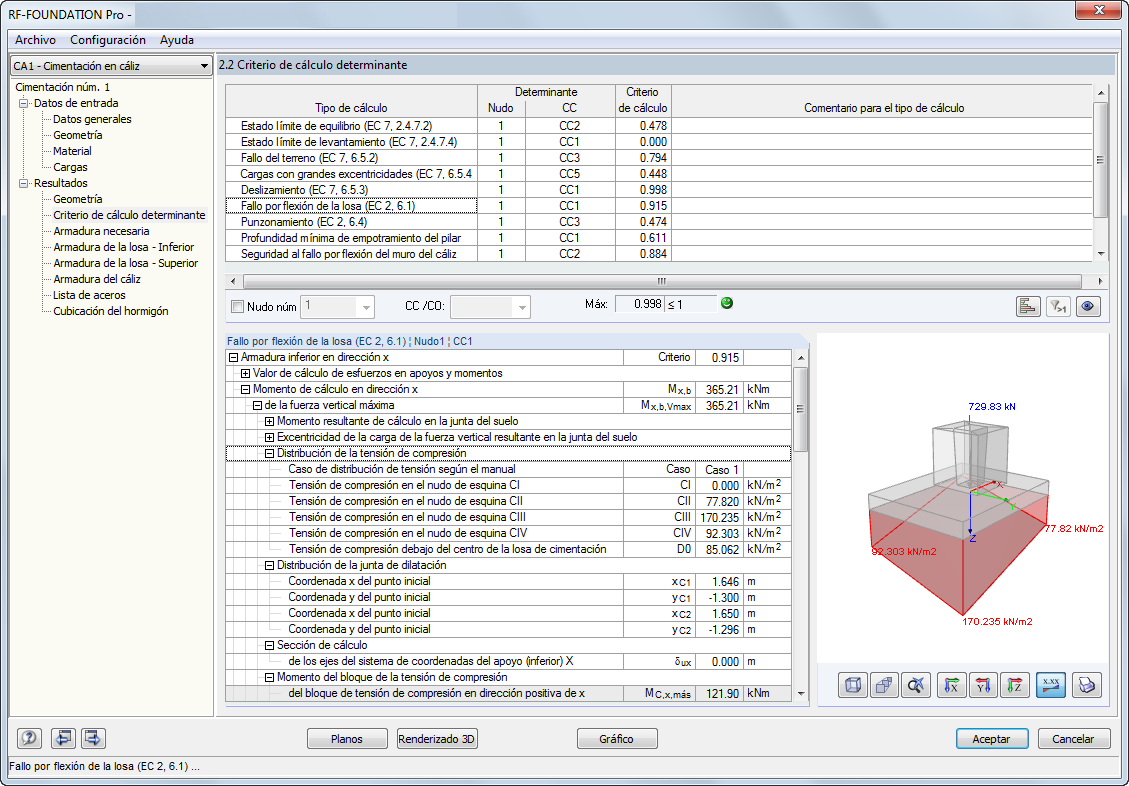The image size is (1129, 786).
Task: Open Armadura de la losa - Superior
Action: click(x=125, y=263)
